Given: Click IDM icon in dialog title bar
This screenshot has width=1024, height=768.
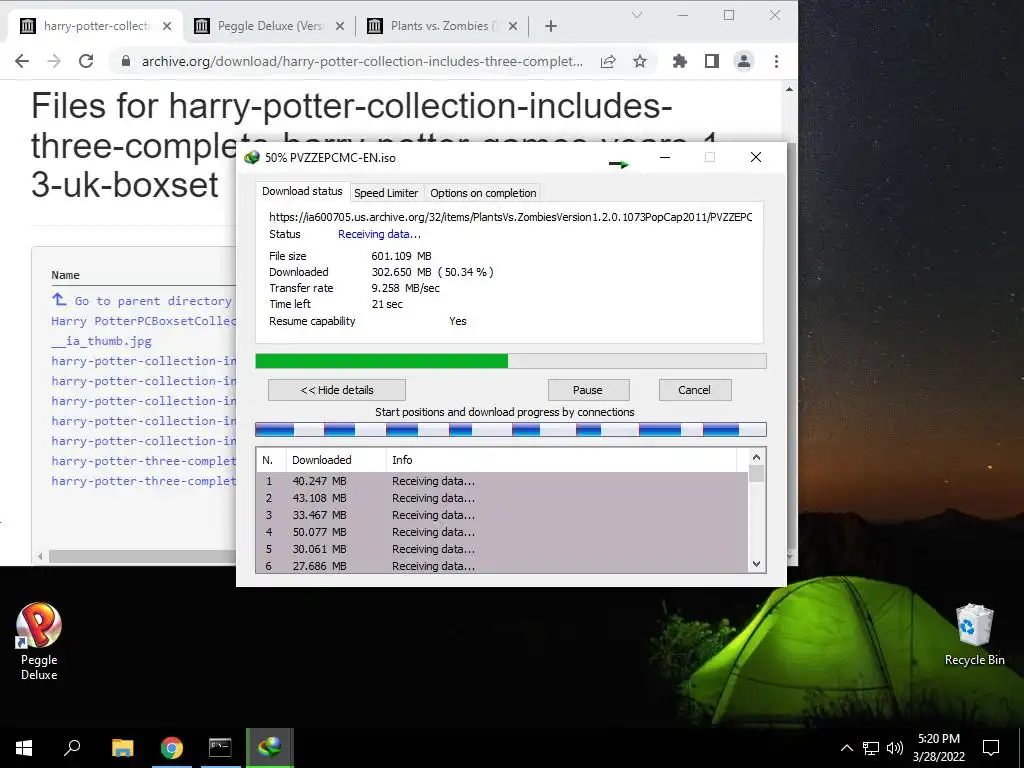Looking at the screenshot, I should point(251,157).
